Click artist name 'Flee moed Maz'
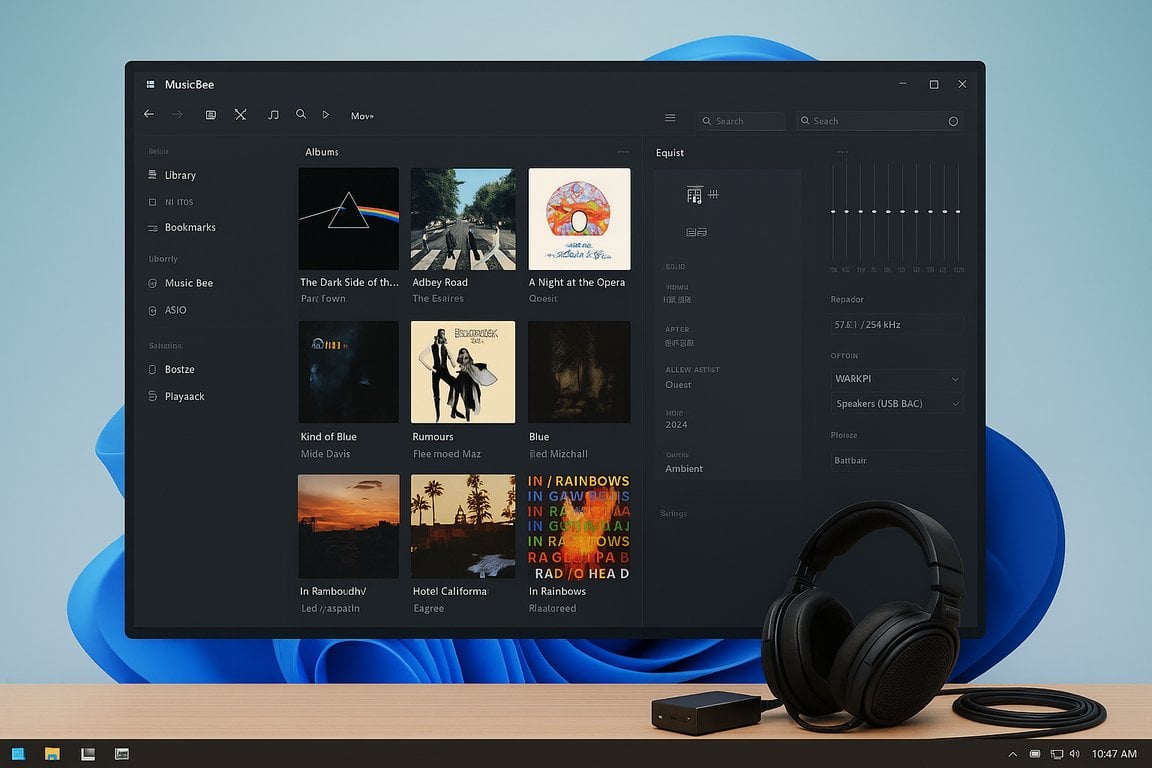 pyautogui.click(x=447, y=454)
